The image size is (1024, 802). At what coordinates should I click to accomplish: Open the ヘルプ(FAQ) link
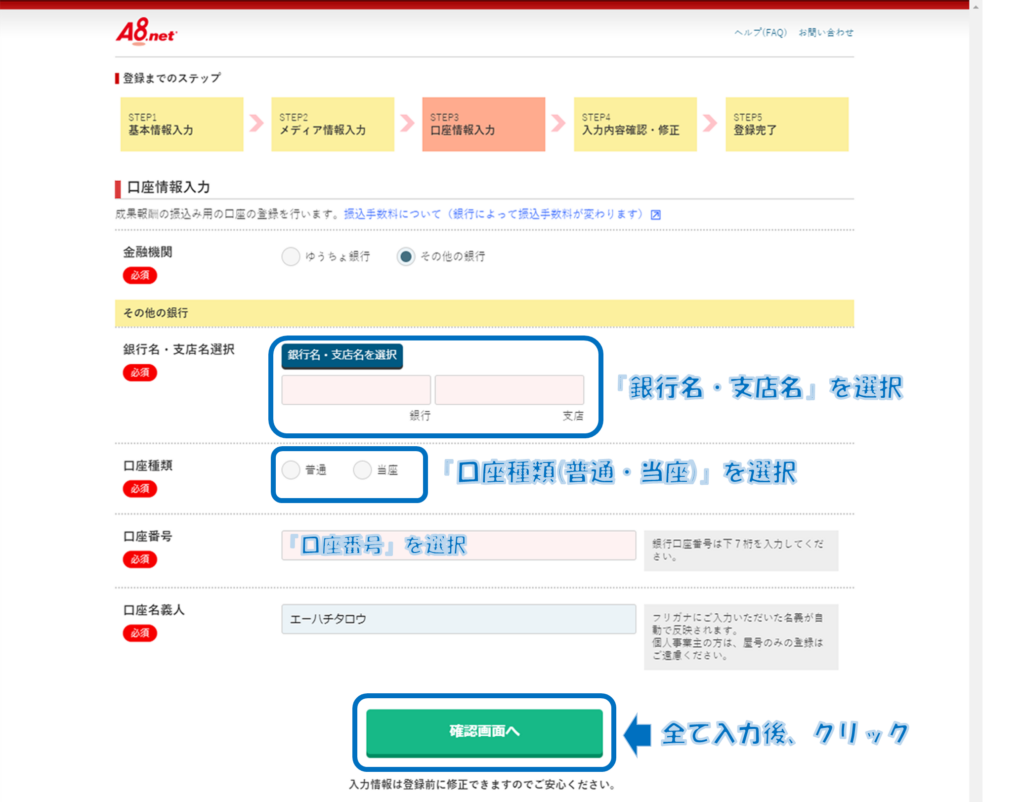pos(760,33)
